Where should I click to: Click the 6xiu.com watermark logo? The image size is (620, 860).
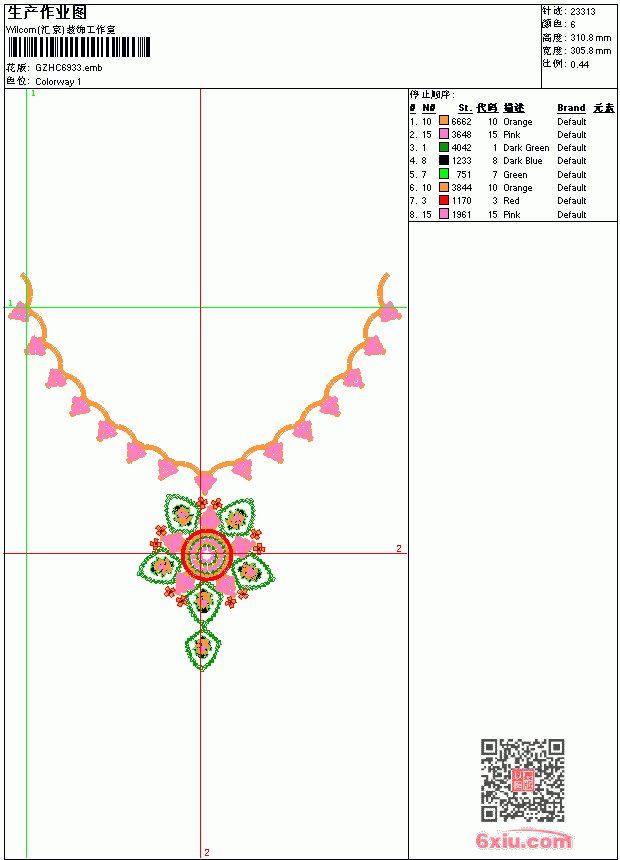(524, 840)
